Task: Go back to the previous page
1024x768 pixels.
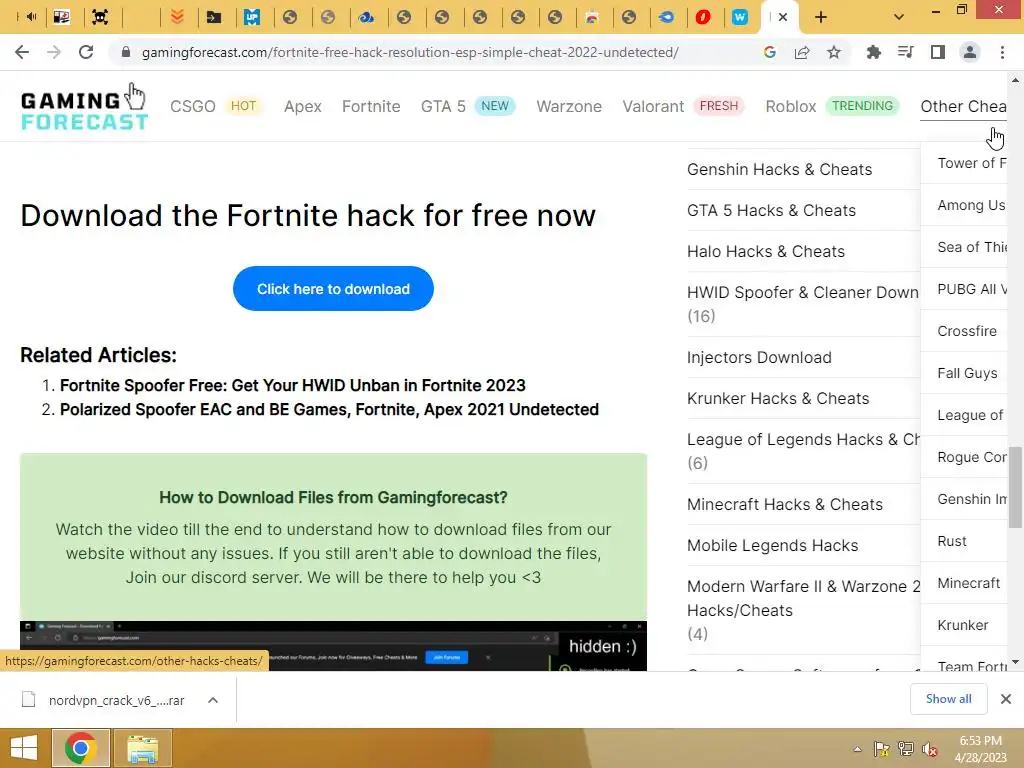Action: click(x=22, y=52)
